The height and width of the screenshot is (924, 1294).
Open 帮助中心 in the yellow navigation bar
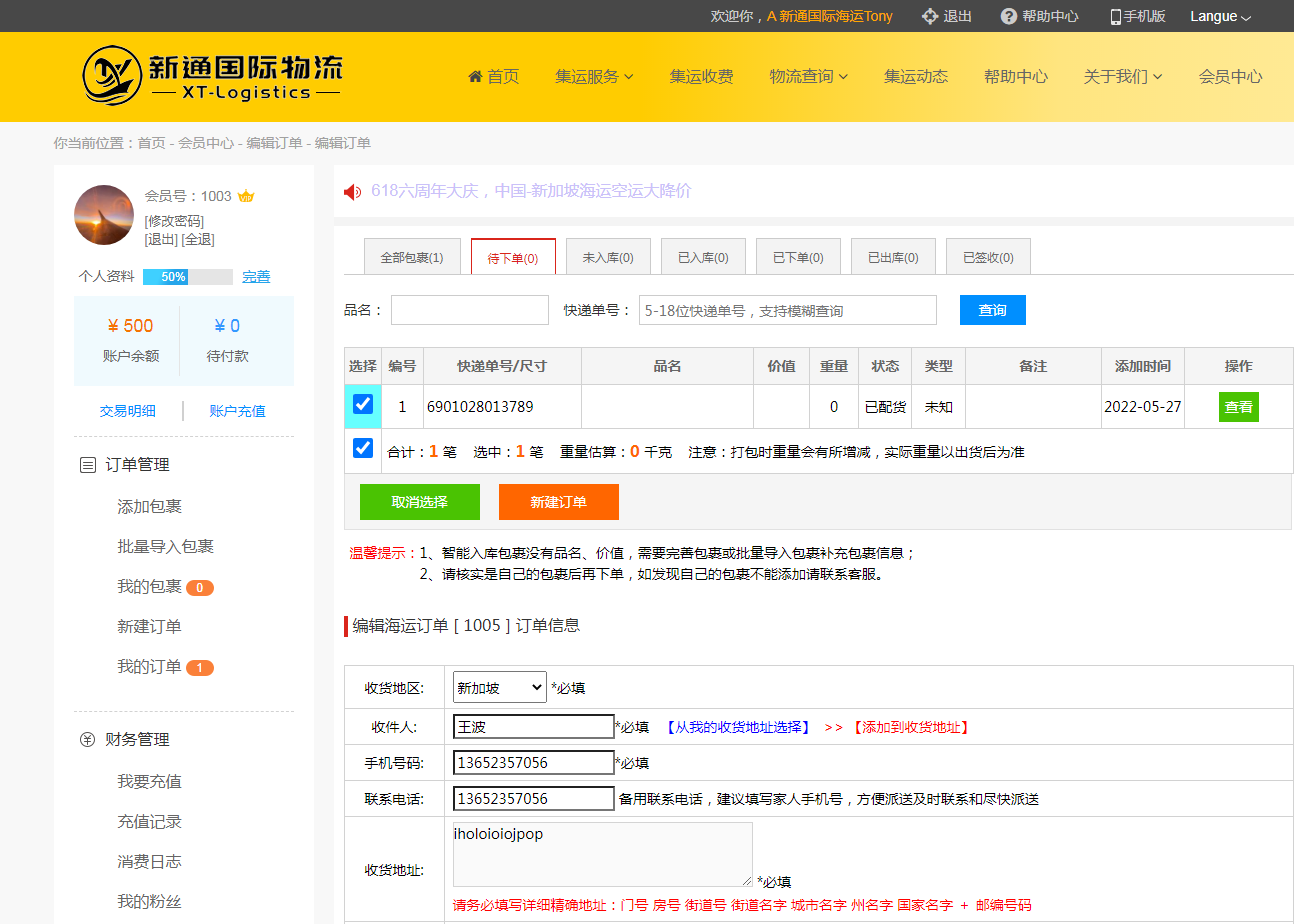point(1016,76)
